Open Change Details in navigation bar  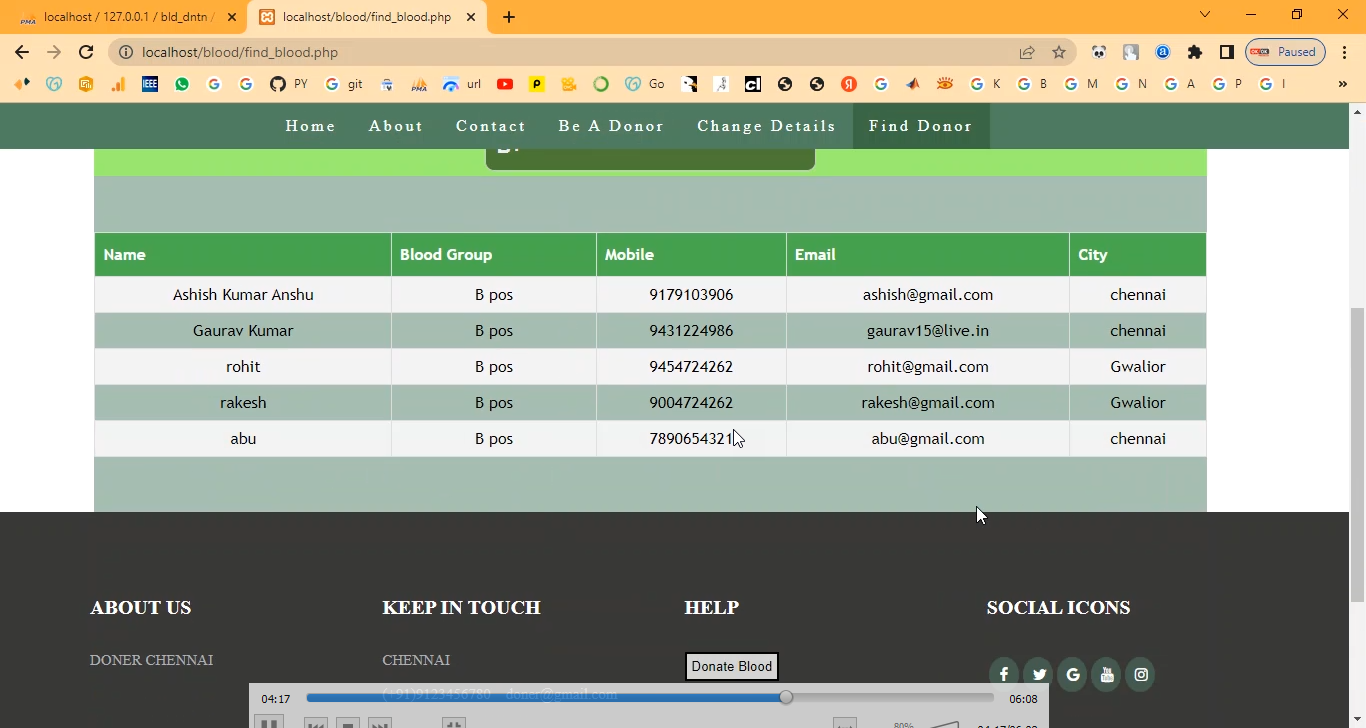point(766,126)
